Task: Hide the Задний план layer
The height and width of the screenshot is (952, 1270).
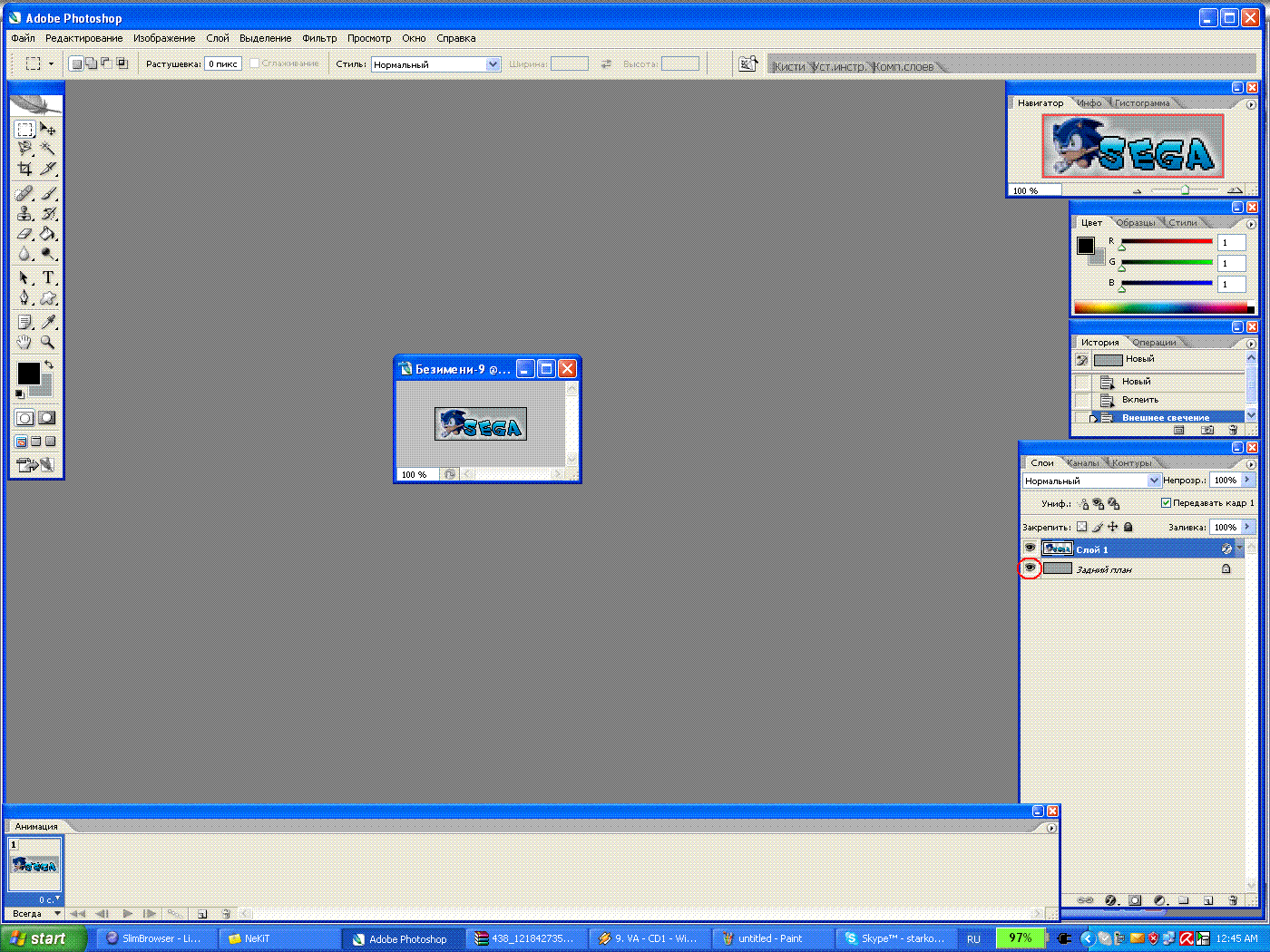Action: pos(1030,568)
